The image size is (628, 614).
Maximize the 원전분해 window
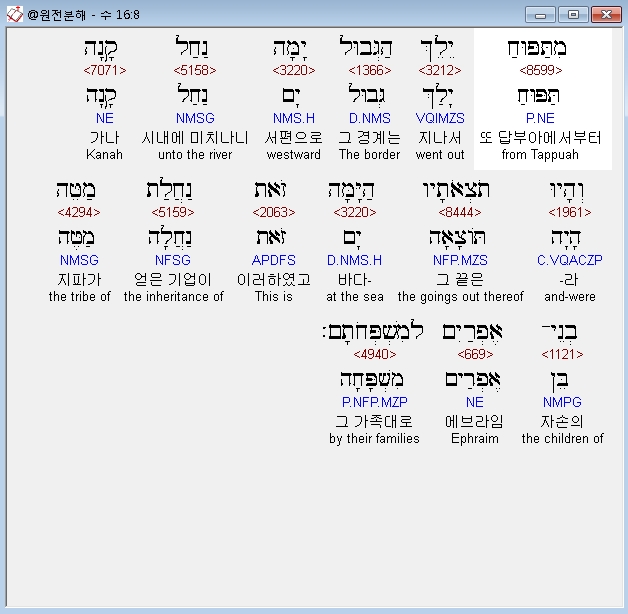click(x=573, y=15)
